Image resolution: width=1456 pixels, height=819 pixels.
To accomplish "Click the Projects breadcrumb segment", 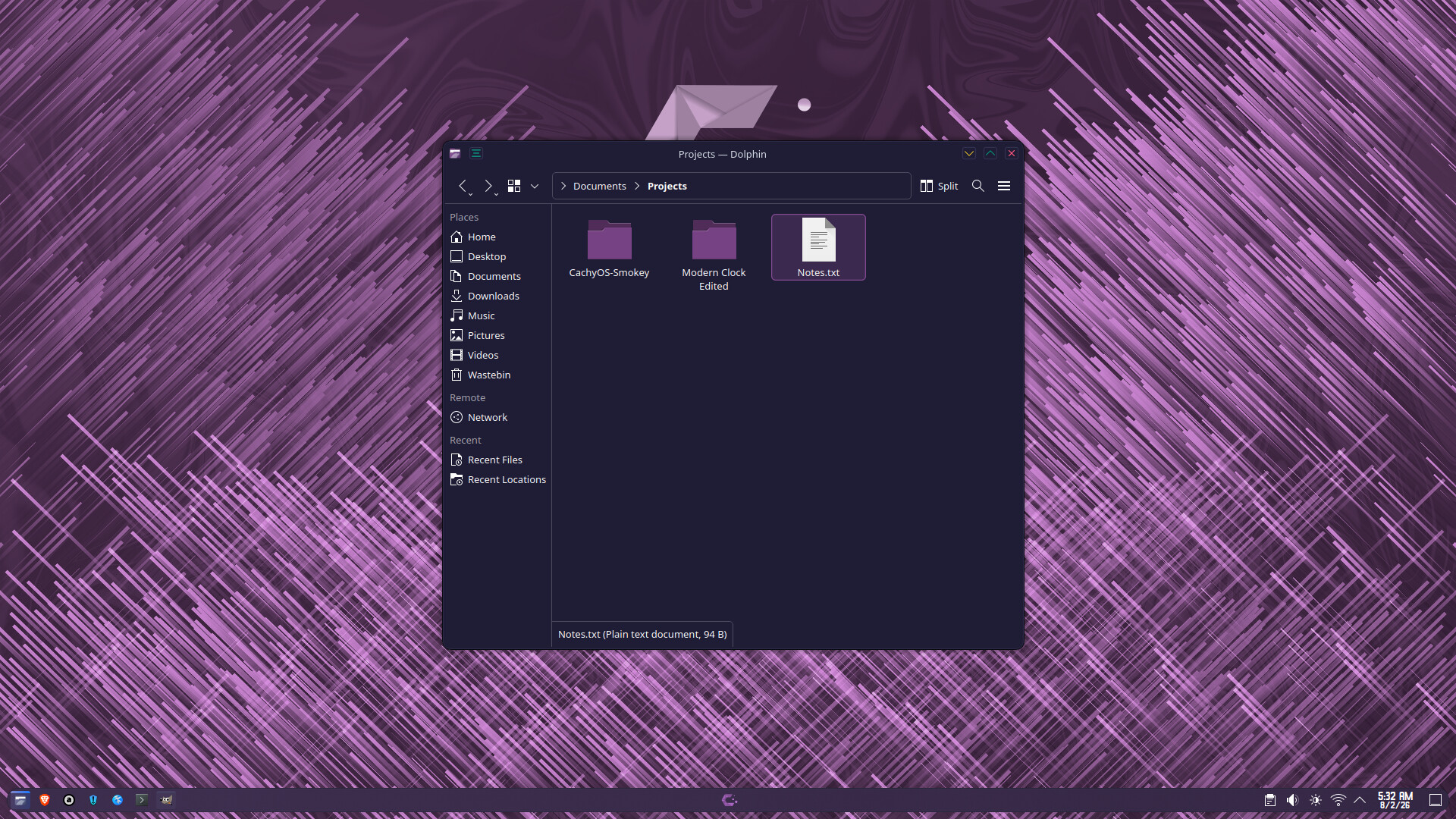I will pyautogui.click(x=667, y=186).
